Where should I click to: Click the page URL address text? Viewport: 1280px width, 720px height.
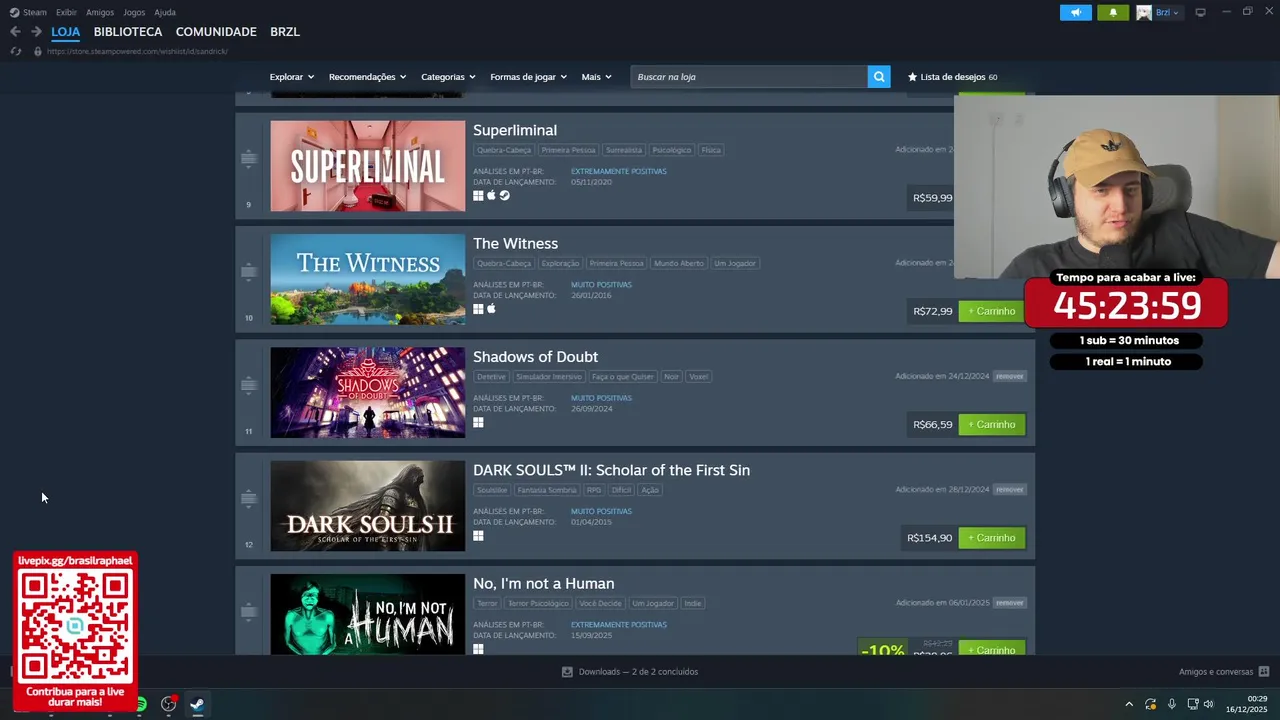137,51
